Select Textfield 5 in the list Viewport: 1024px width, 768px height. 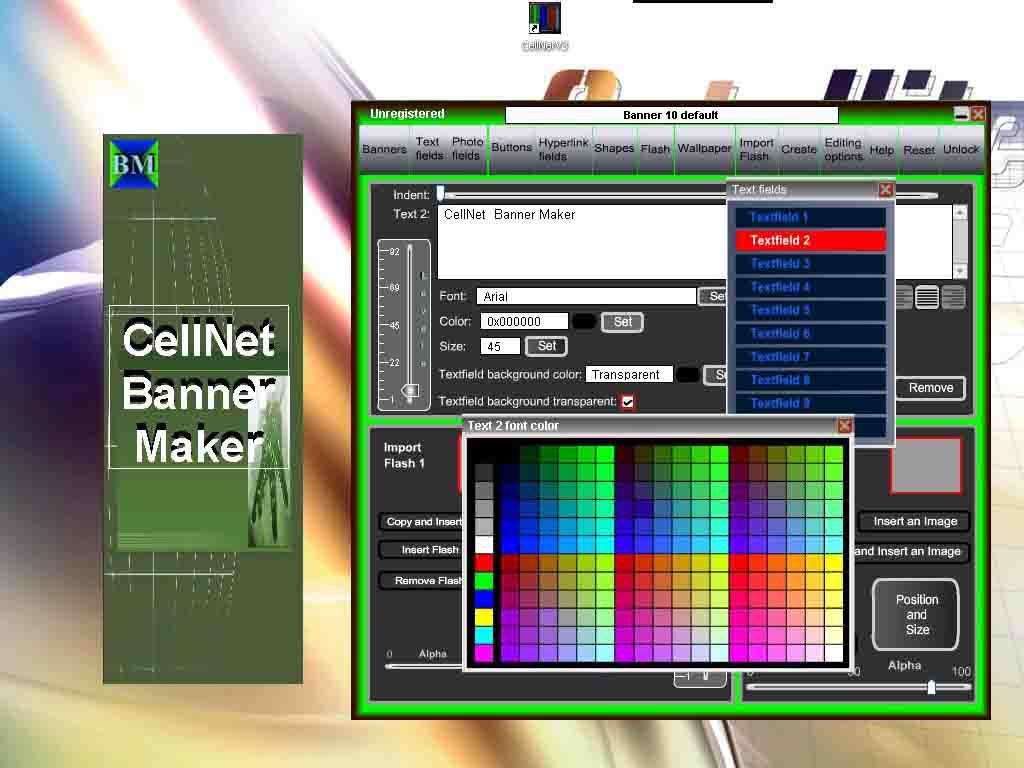point(810,310)
